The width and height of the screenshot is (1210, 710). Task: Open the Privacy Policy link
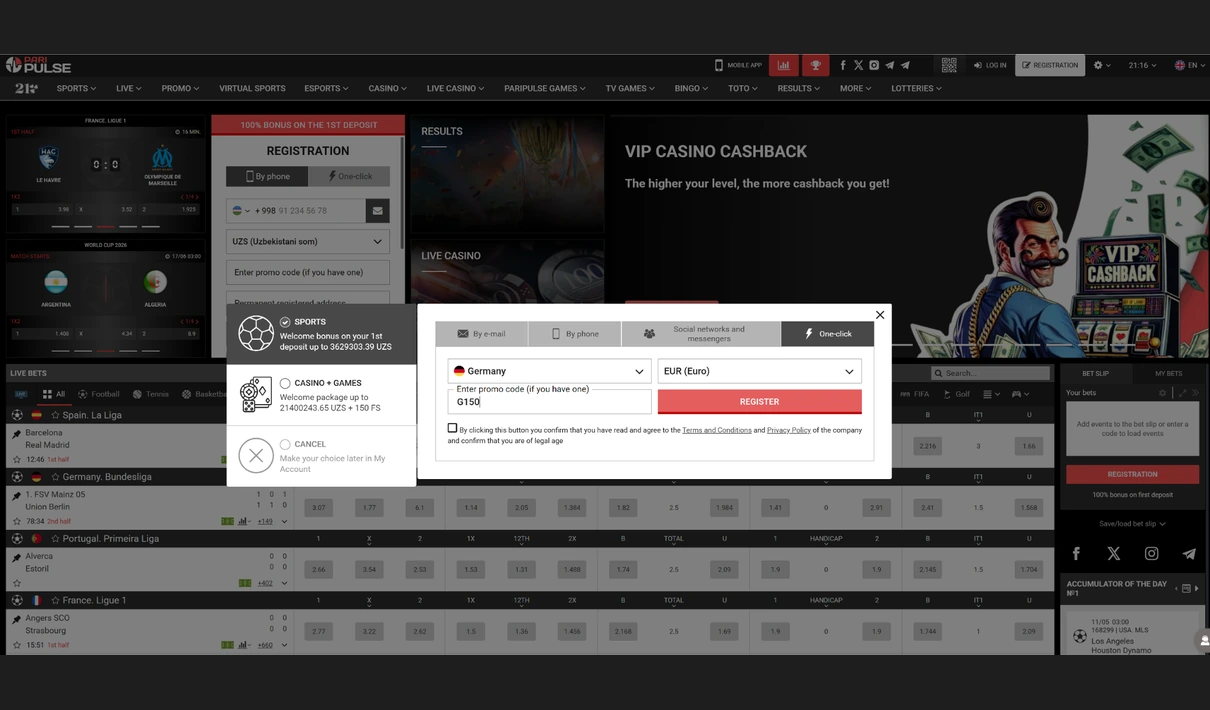pyautogui.click(x=789, y=430)
